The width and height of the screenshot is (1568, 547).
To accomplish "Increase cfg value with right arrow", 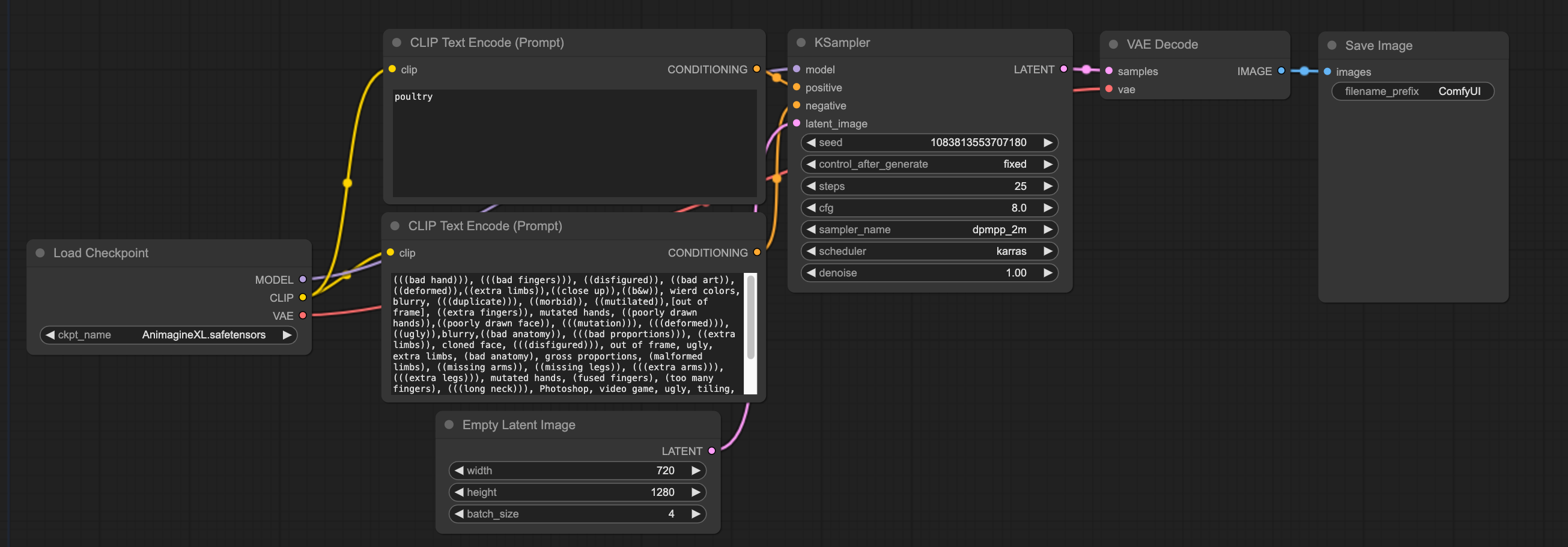I will 1048,208.
